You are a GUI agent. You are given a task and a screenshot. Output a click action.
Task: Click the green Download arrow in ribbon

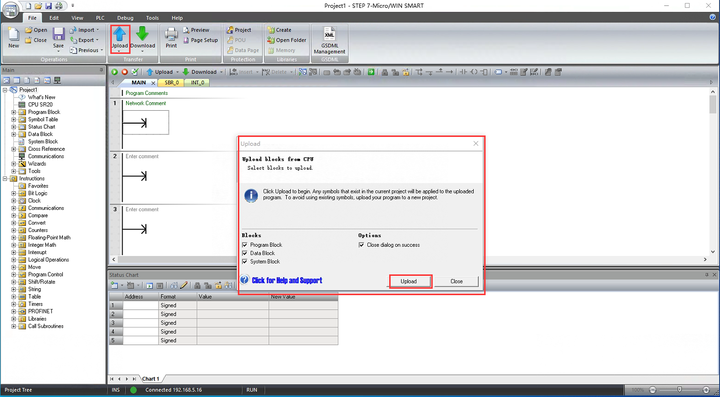[142, 35]
